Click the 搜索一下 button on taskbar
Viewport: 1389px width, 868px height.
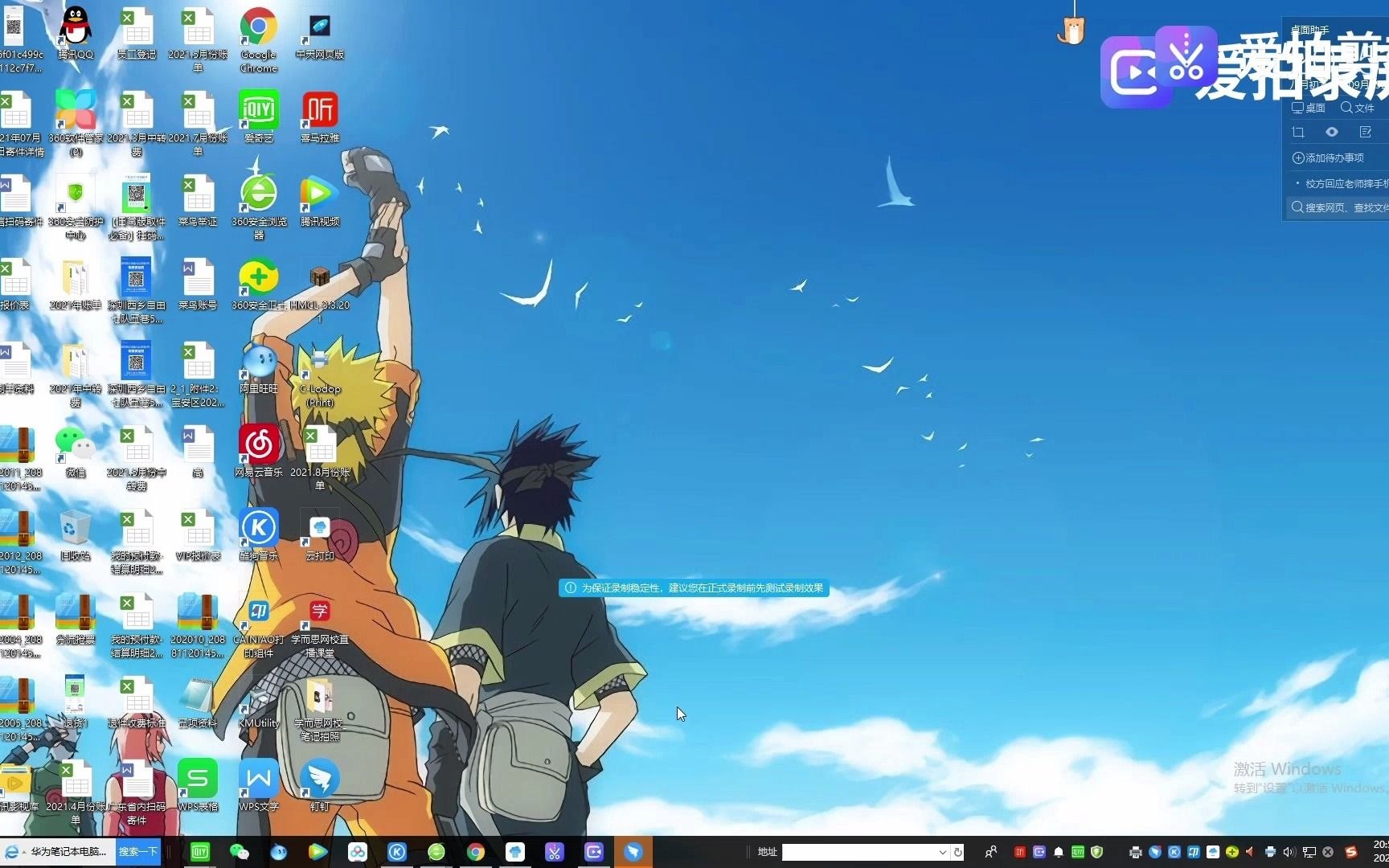138,852
